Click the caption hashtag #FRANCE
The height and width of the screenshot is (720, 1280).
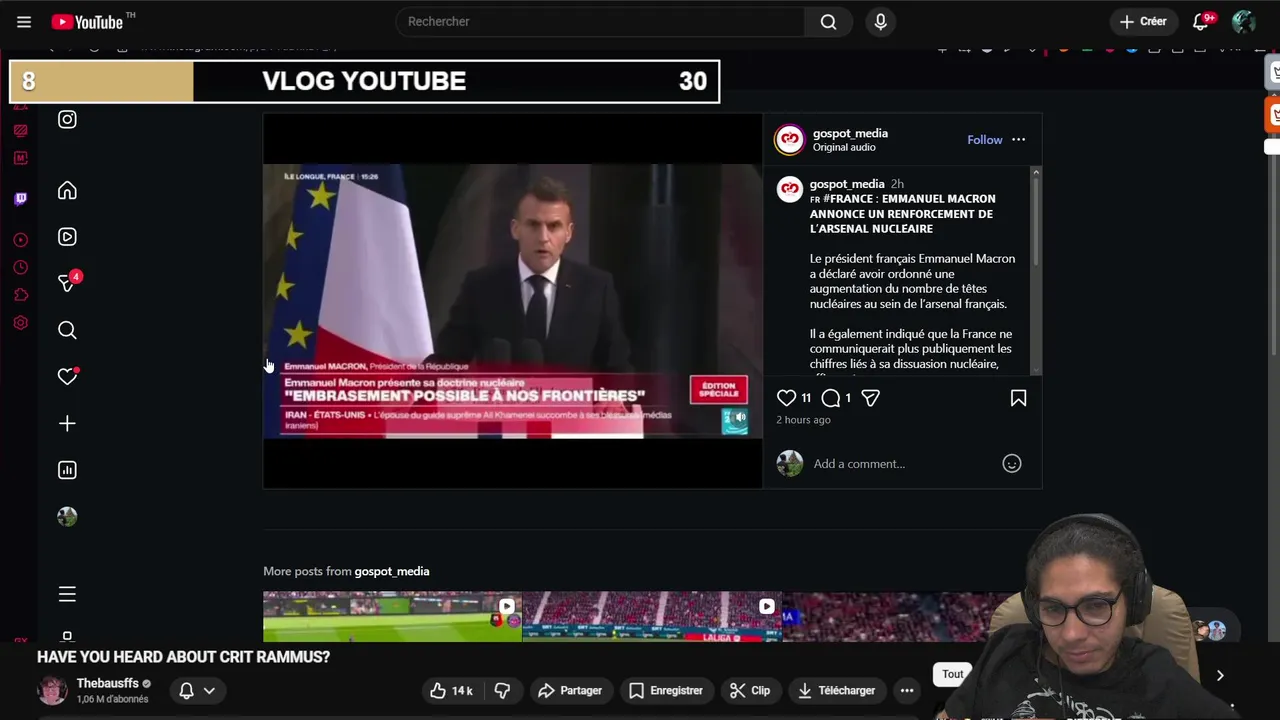849,199
